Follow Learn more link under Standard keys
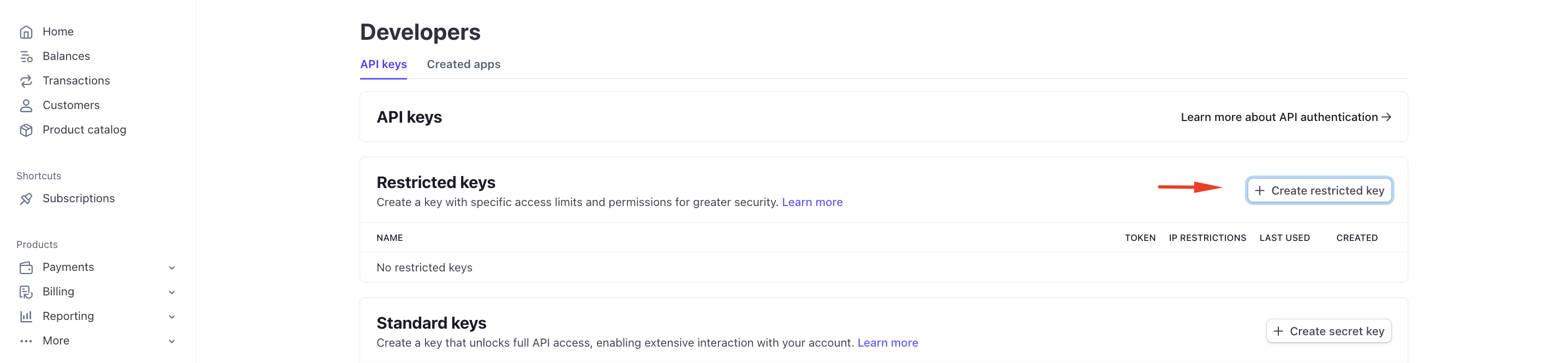The width and height of the screenshot is (1568, 363). [x=888, y=342]
